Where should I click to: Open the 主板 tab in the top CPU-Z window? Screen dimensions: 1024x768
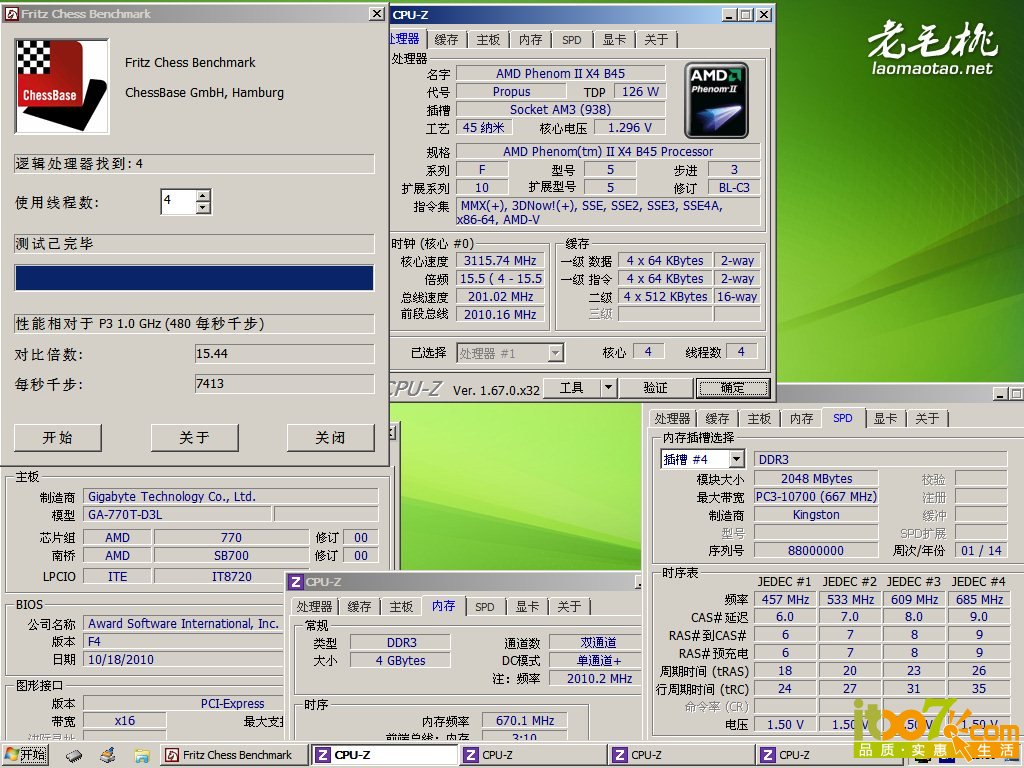(x=488, y=40)
